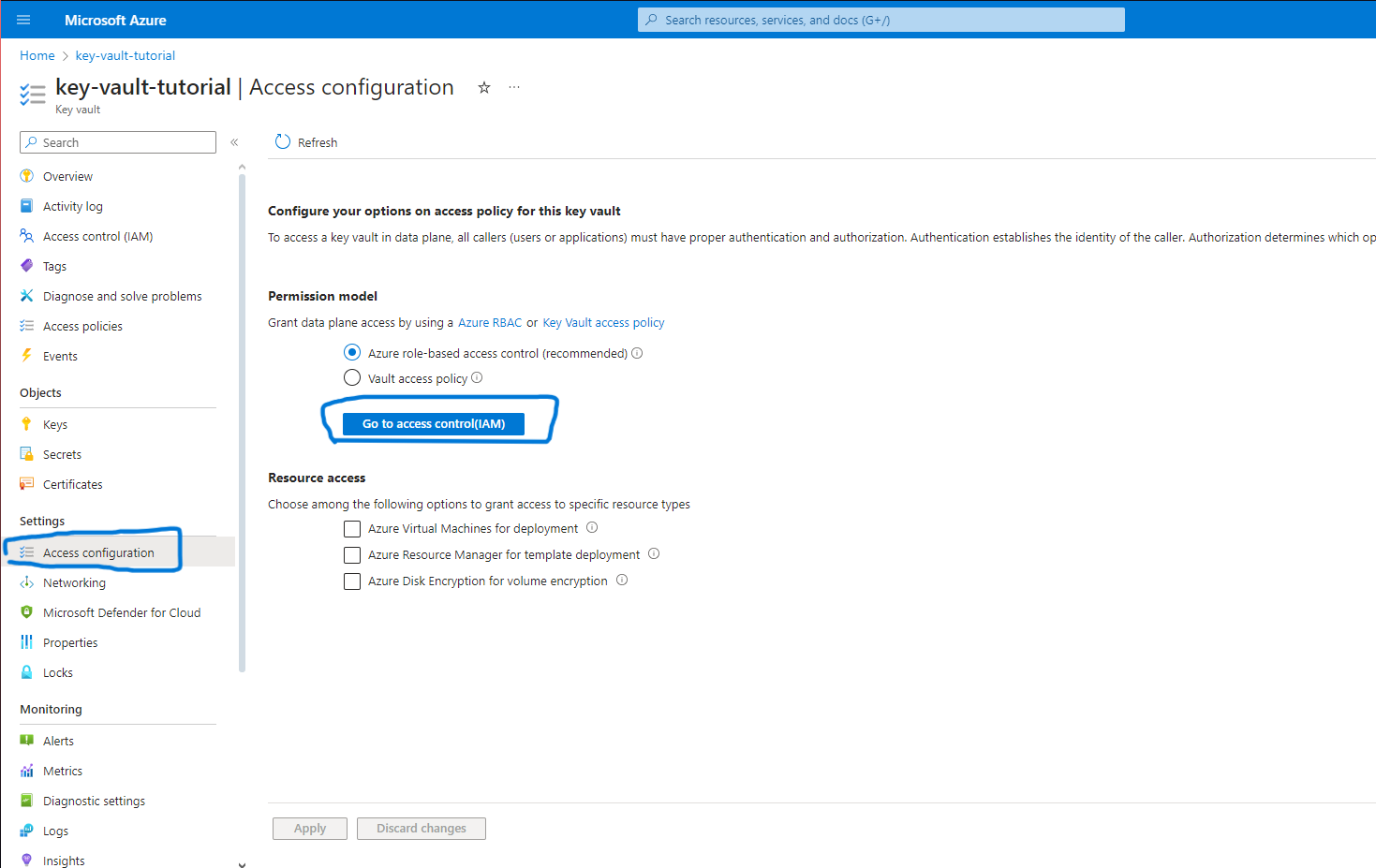Click the Apply button
The image size is (1376, 868).
tap(310, 829)
